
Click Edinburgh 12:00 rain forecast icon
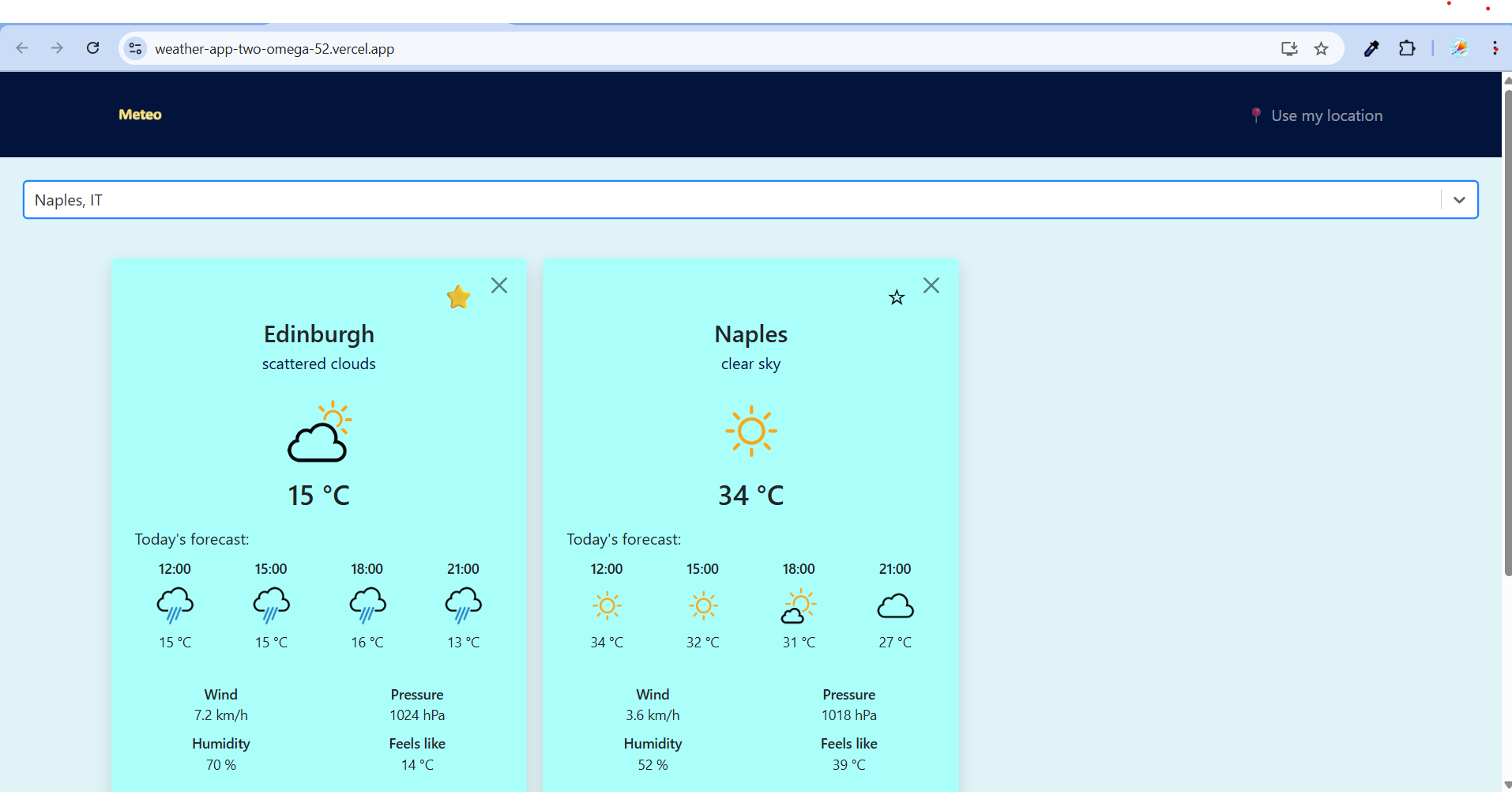pos(175,605)
